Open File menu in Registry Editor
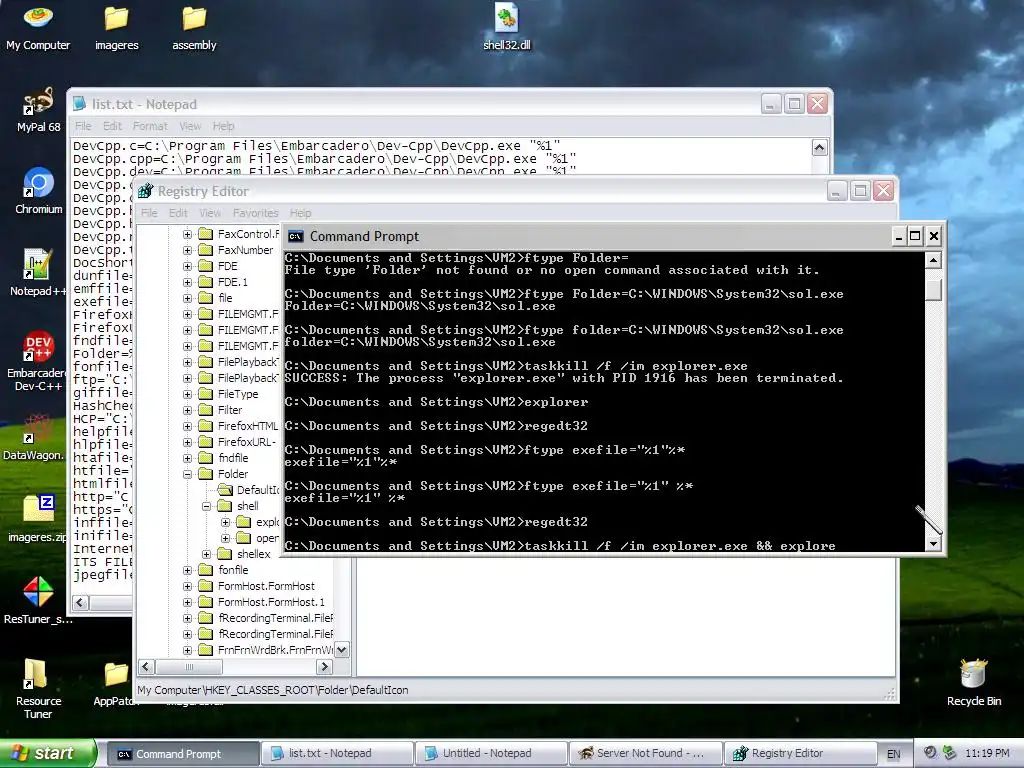 pyautogui.click(x=149, y=213)
